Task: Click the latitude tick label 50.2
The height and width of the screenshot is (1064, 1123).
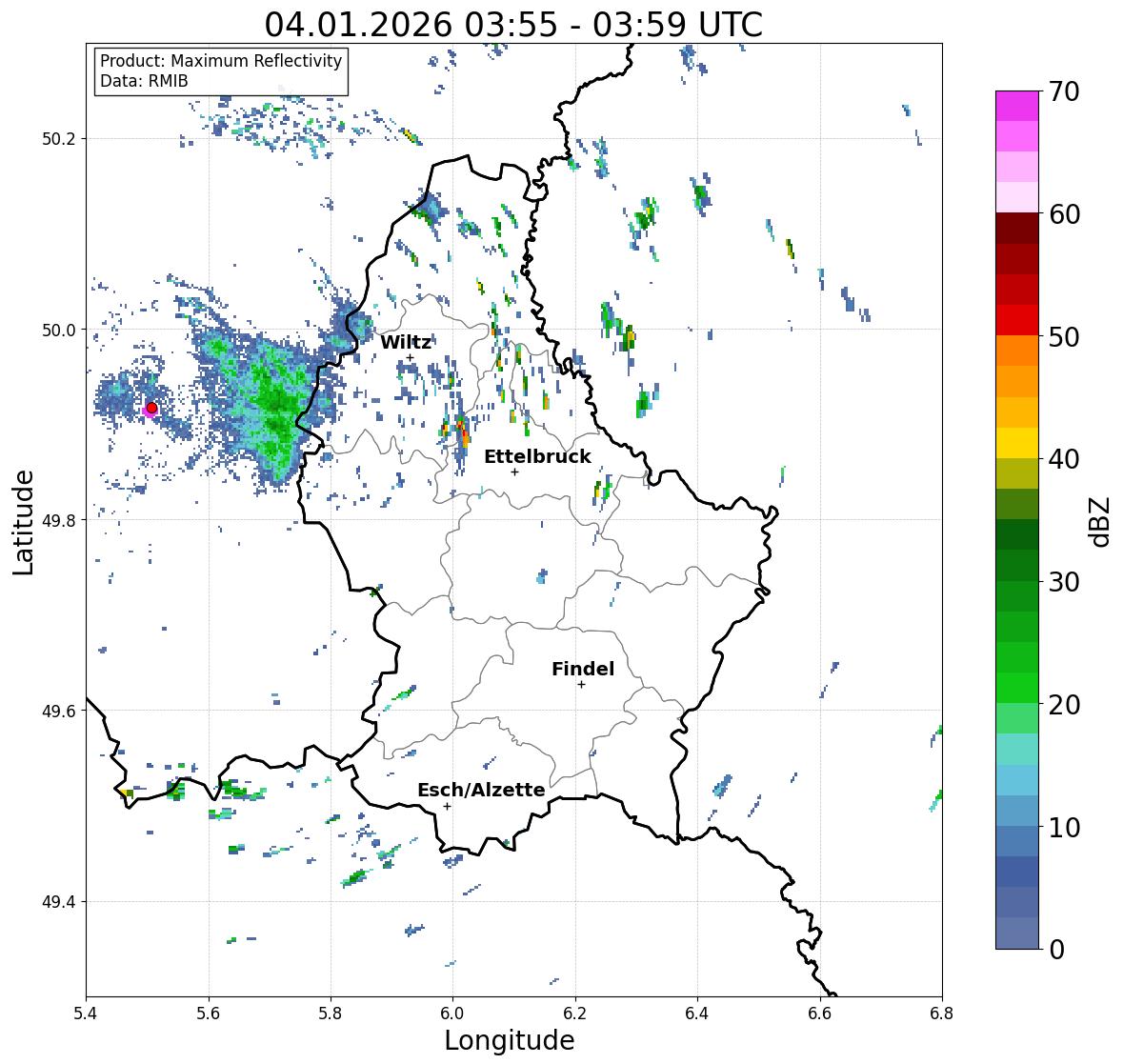Action: point(59,139)
